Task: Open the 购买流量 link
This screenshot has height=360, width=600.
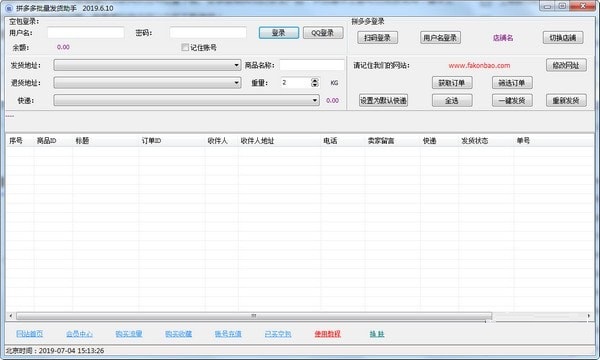Action: [x=129, y=334]
